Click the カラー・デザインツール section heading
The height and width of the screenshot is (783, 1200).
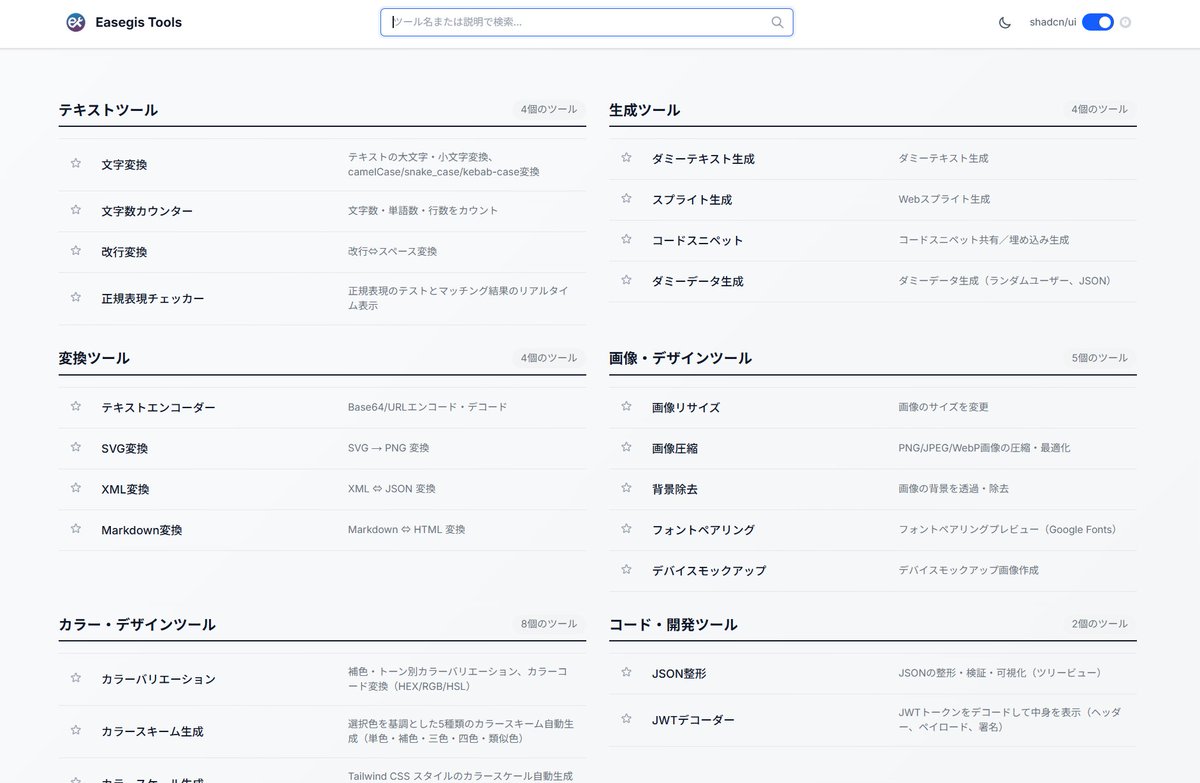click(137, 624)
